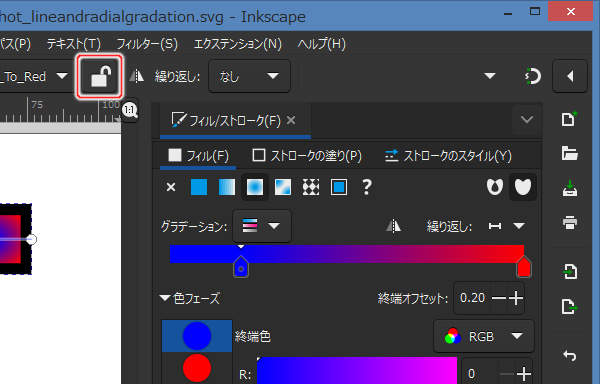The width and height of the screenshot is (600, 384).
Task: Expand the dock panel chevron menu
Action: click(x=527, y=120)
